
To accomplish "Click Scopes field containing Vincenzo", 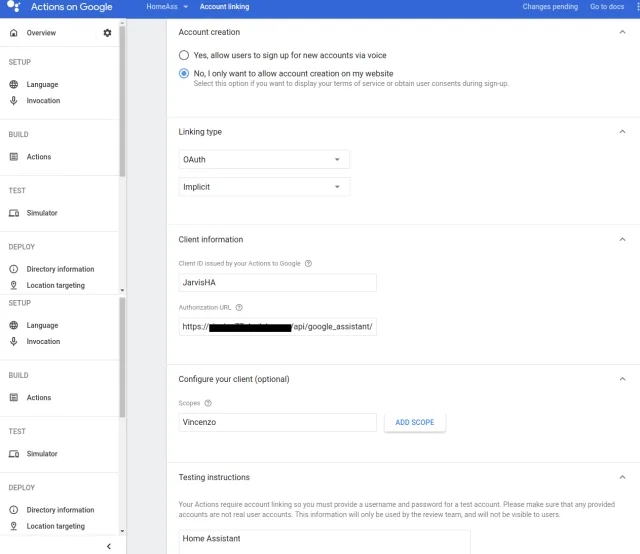I will [278, 423].
